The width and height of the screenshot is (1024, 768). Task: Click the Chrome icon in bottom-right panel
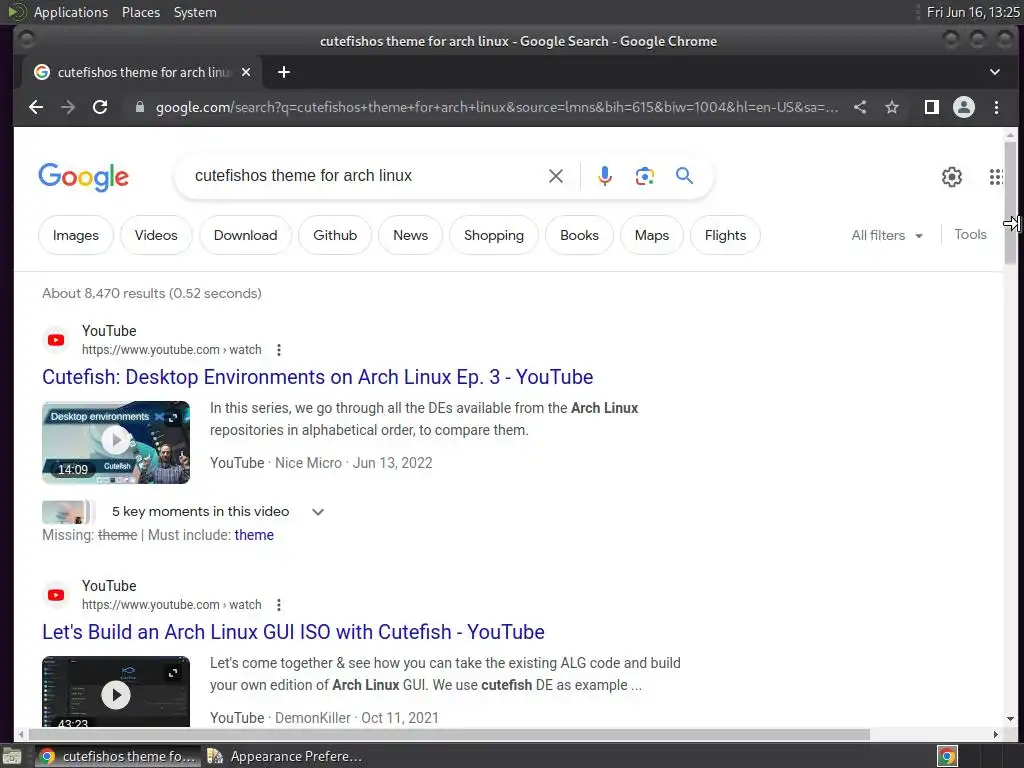click(x=947, y=756)
